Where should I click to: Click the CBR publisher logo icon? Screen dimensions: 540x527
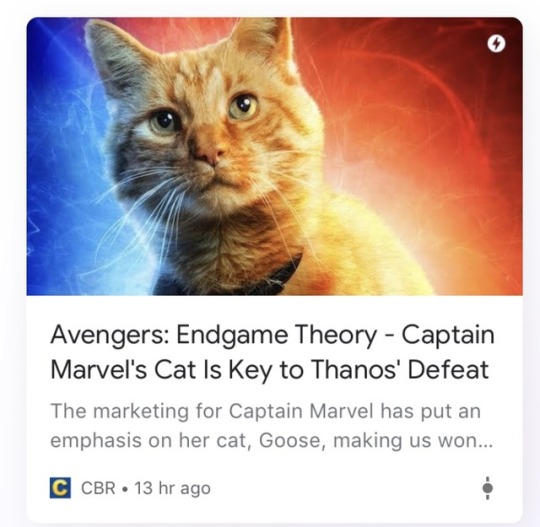pos(60,488)
